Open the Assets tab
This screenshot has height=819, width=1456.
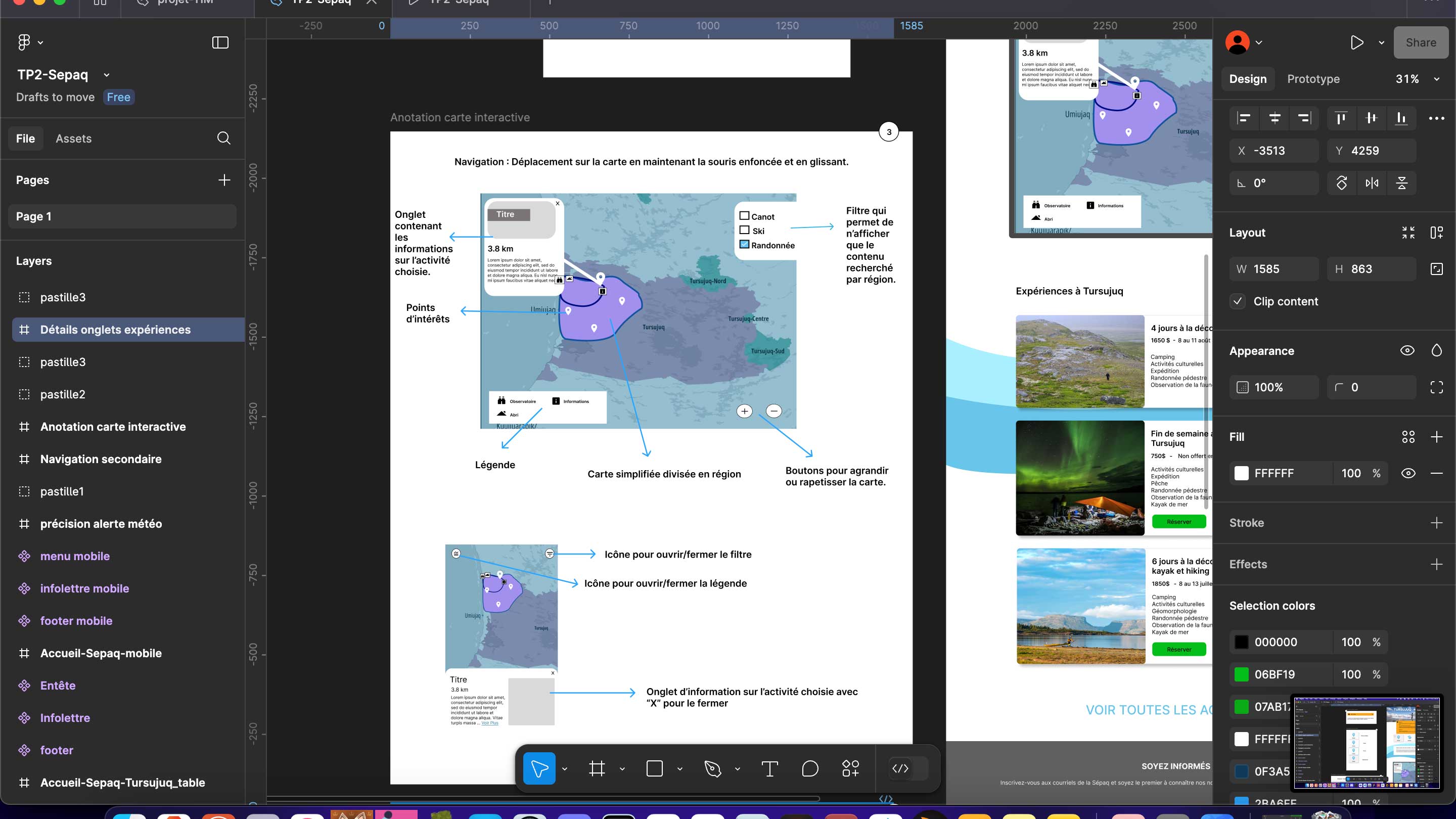[73, 139]
